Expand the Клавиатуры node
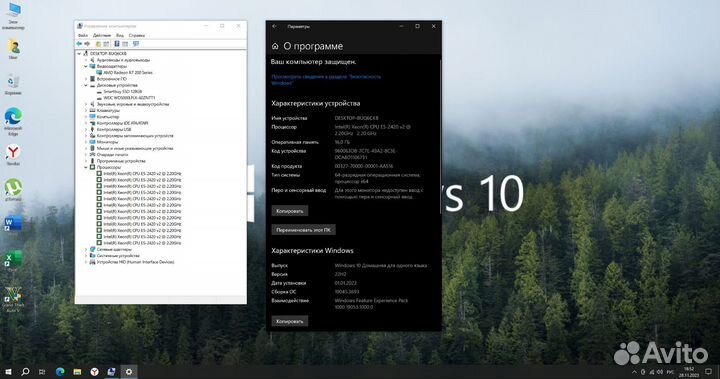This screenshot has height=379, width=720. [86, 110]
